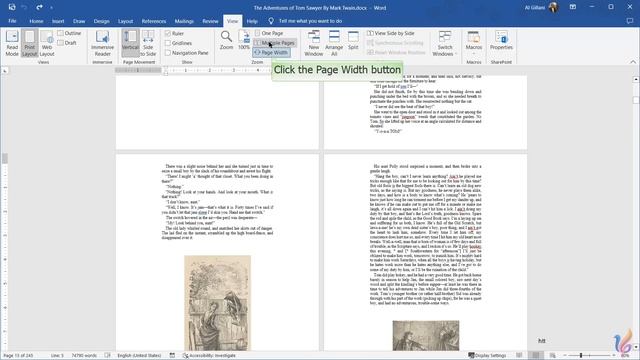The height and width of the screenshot is (360, 640).
Task: Switch to Read Mode view
Action: click(x=12, y=43)
